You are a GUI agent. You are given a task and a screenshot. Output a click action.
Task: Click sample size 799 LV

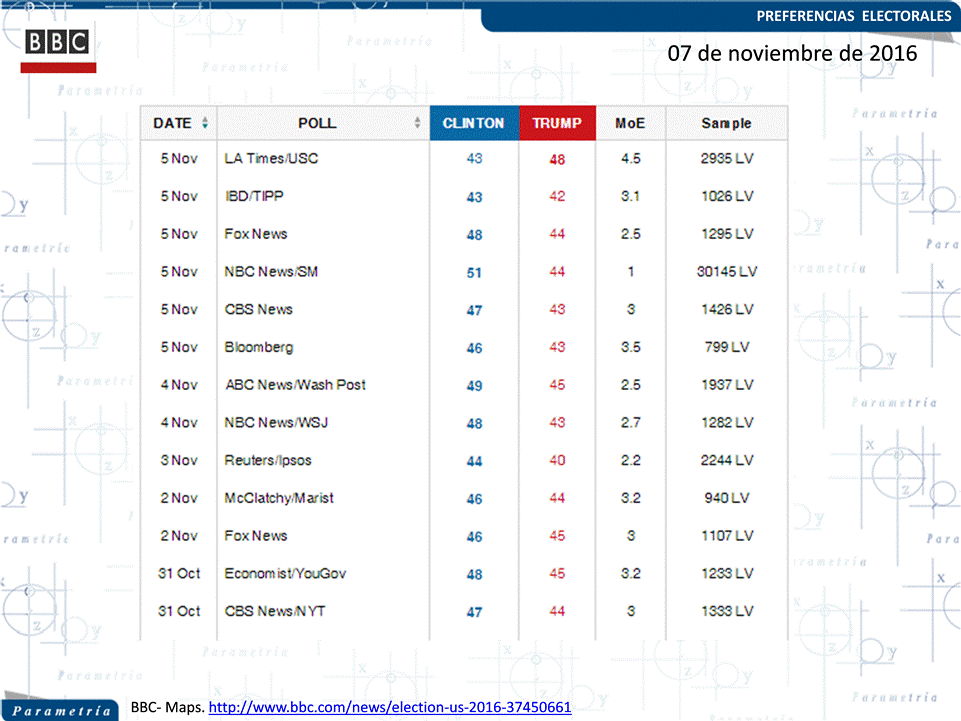[727, 347]
